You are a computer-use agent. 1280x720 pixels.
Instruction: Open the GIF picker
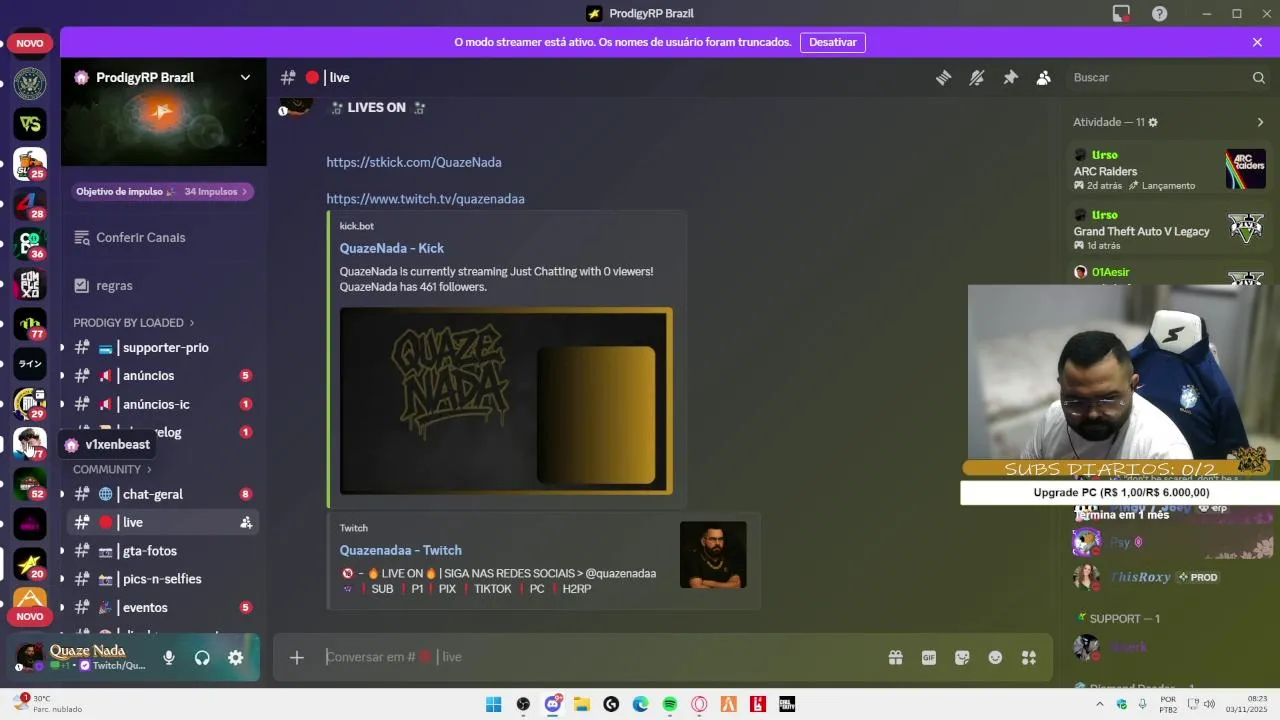click(x=929, y=657)
